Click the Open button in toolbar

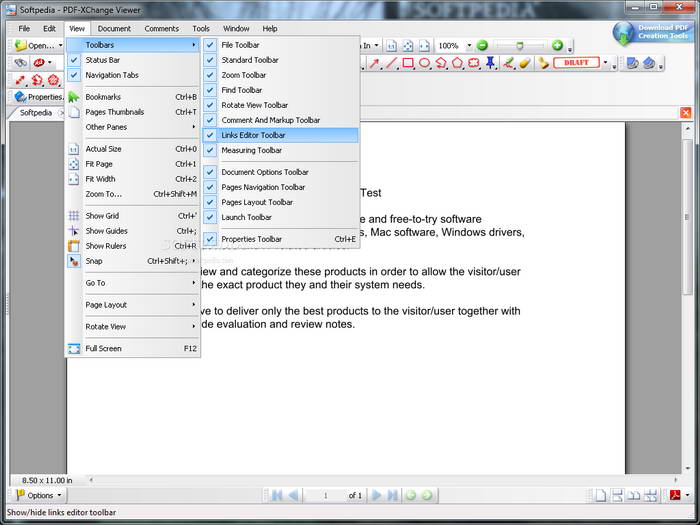pyautogui.click(x=35, y=45)
